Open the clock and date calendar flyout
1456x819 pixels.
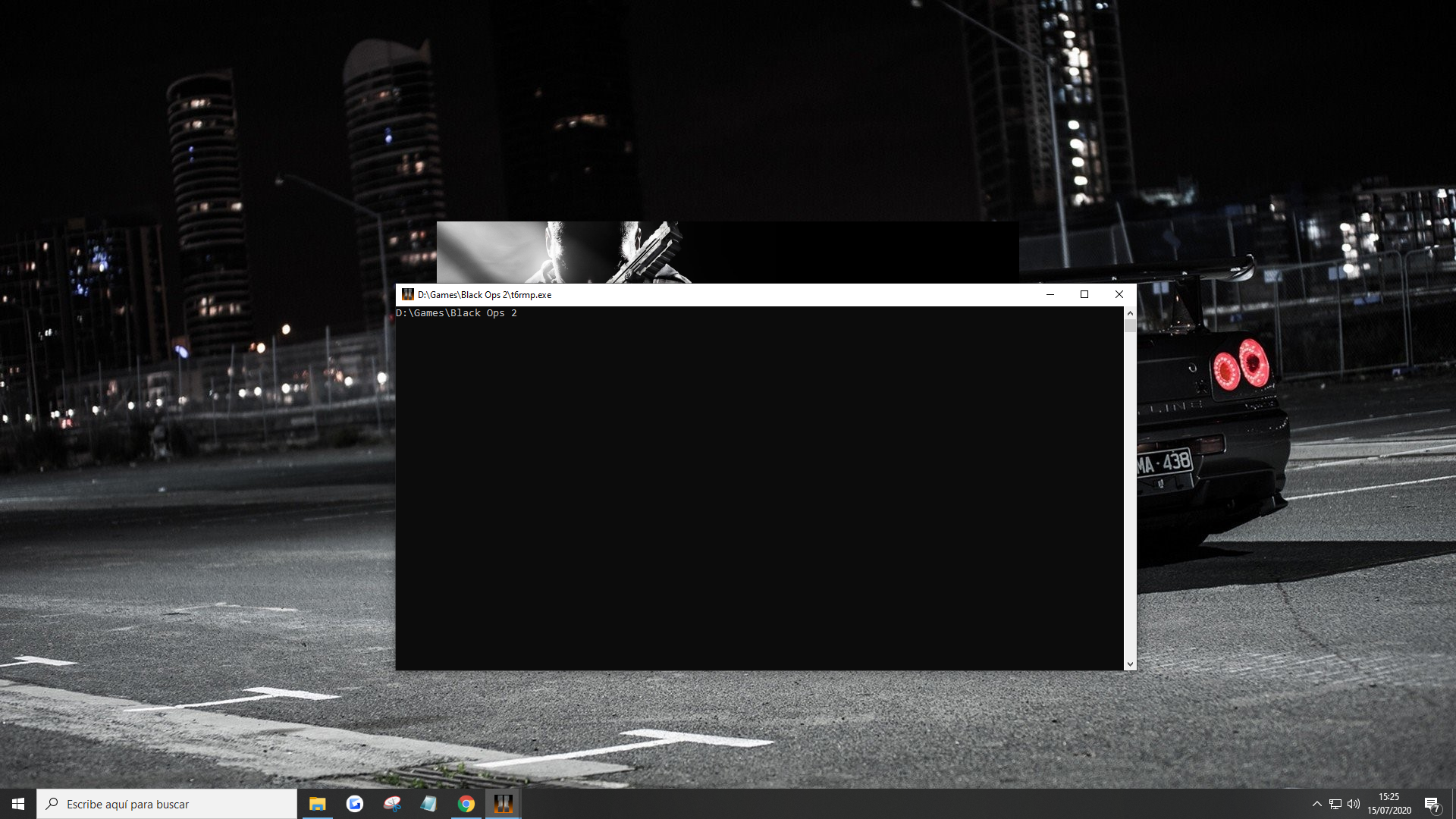coord(1389,804)
